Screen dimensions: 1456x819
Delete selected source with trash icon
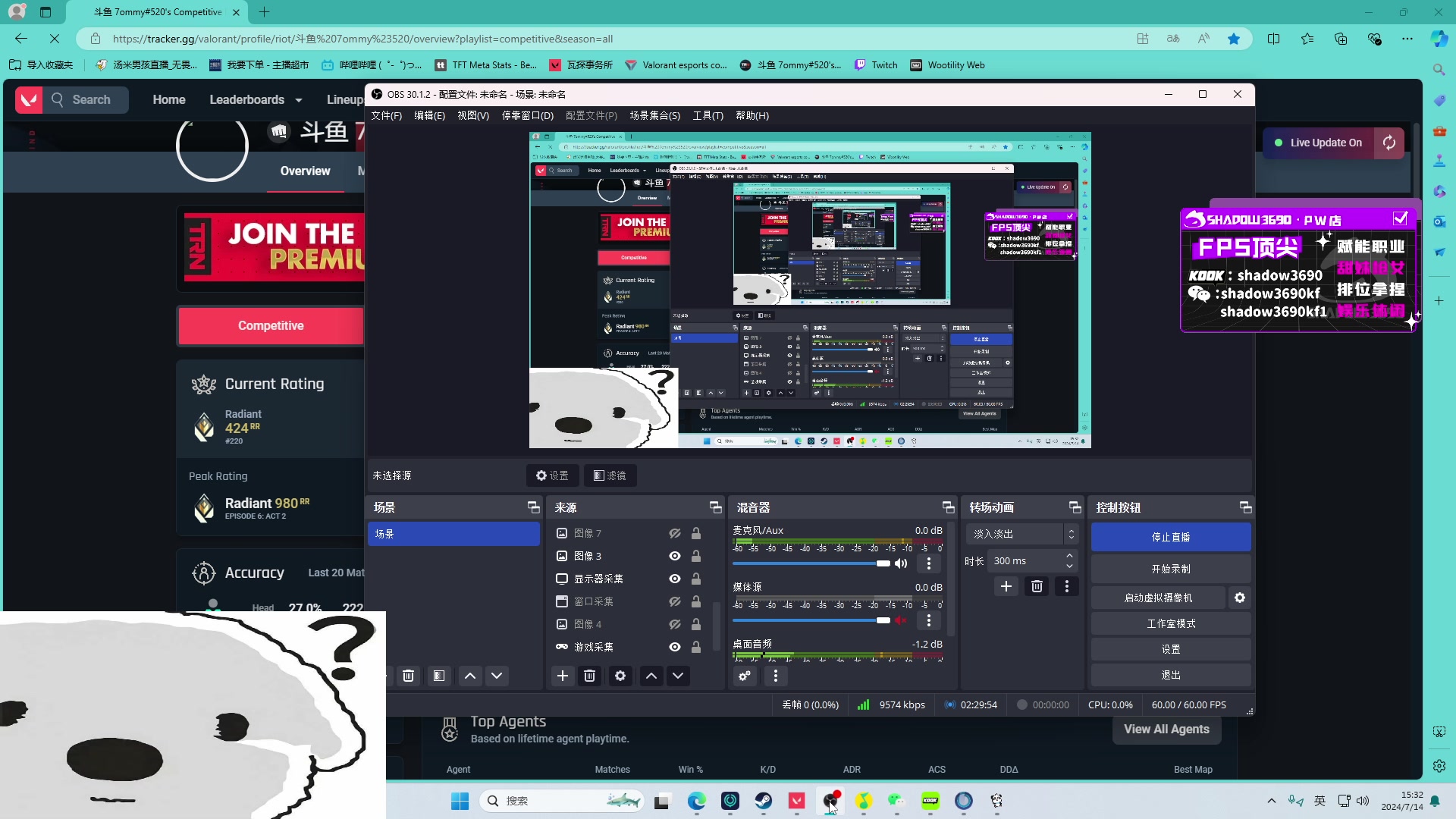click(589, 676)
